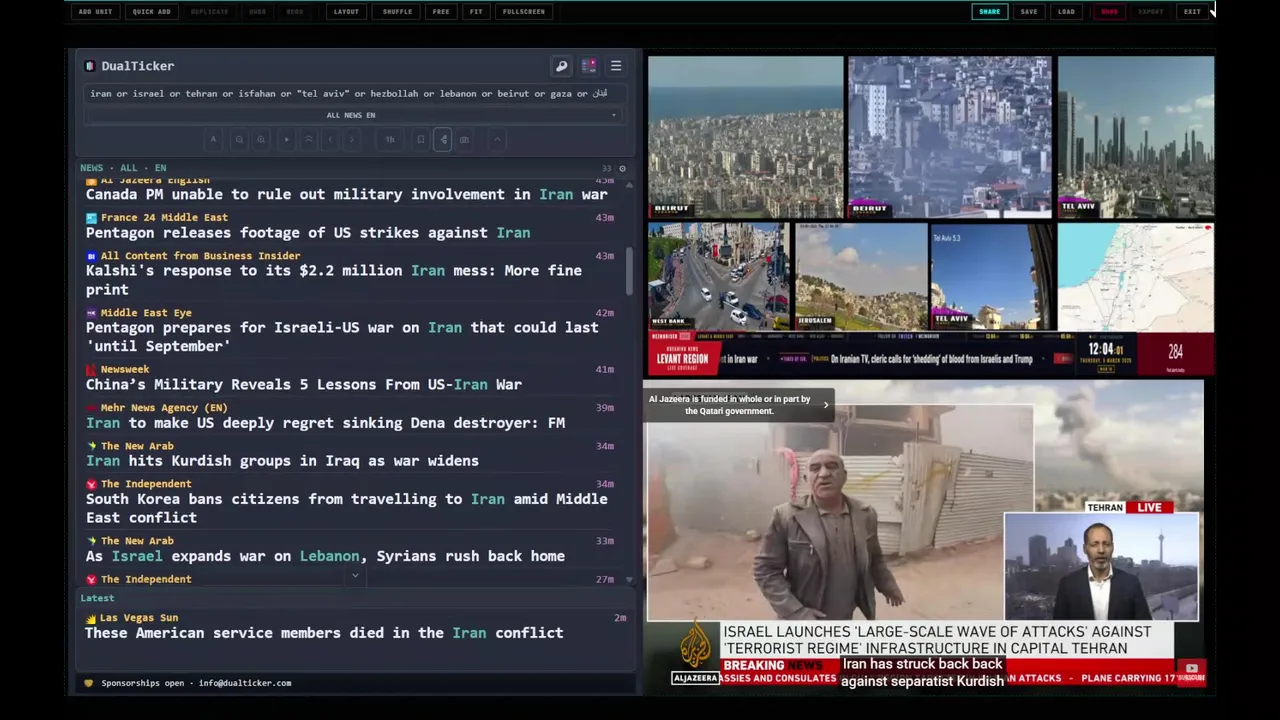The height and width of the screenshot is (720, 1280).
Task: Click the news list scrollbar thumb
Action: point(629,270)
